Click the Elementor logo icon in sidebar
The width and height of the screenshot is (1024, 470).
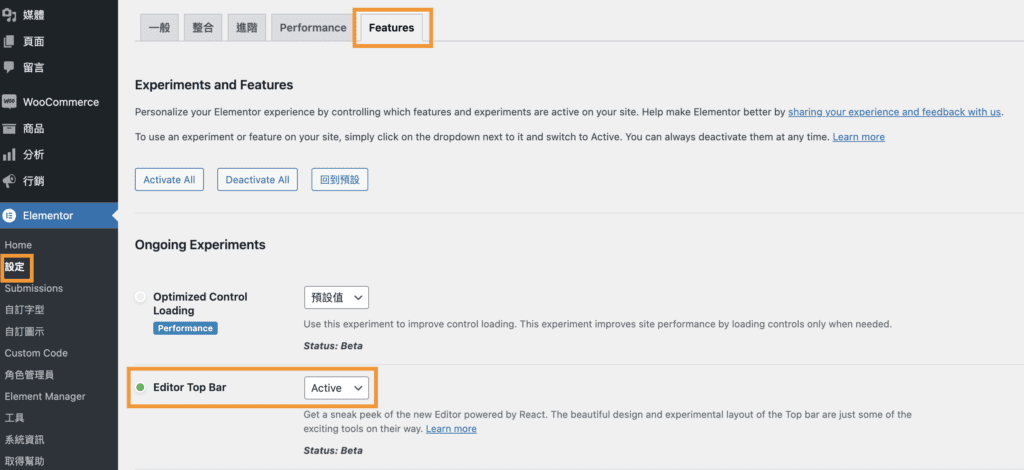tap(9, 215)
